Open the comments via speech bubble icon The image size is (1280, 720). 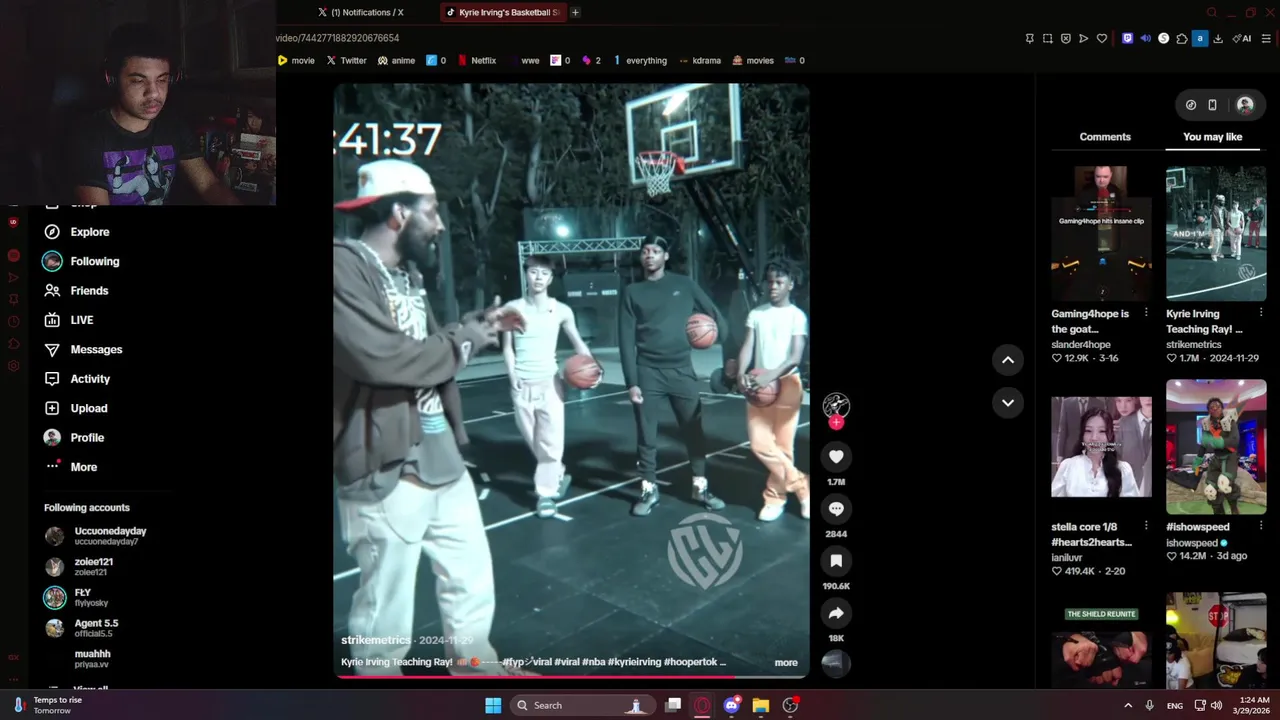click(836, 509)
